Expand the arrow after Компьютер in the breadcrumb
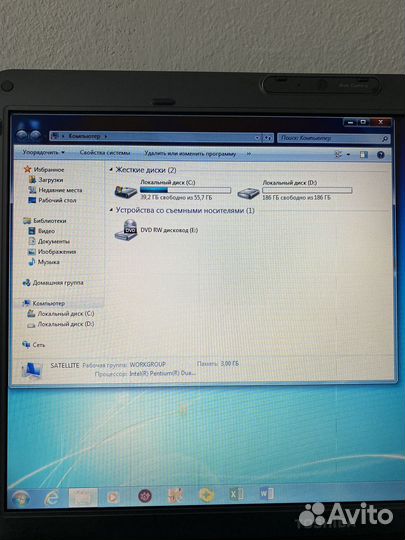 [x=106, y=136]
